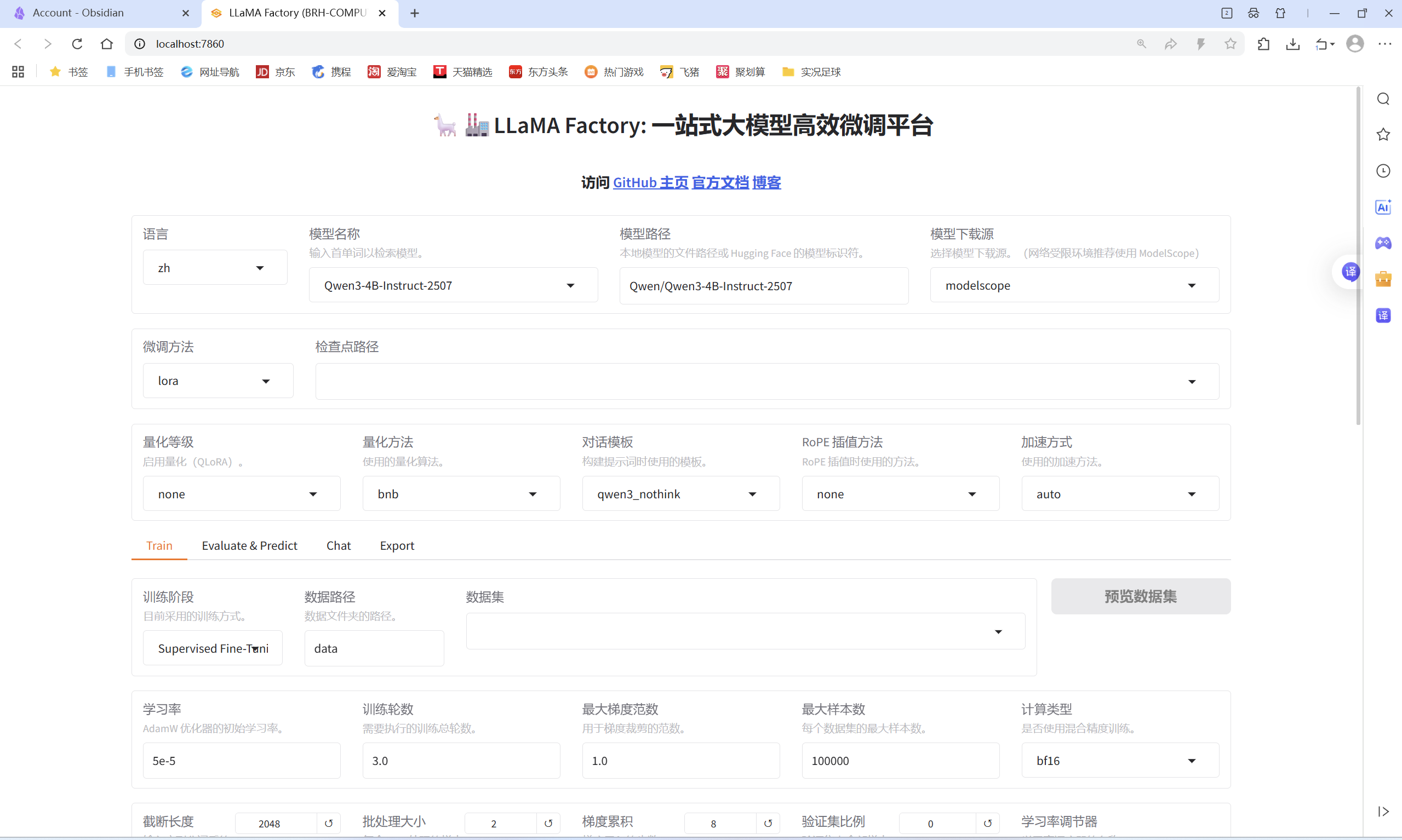Click the browser back arrow

(18, 44)
